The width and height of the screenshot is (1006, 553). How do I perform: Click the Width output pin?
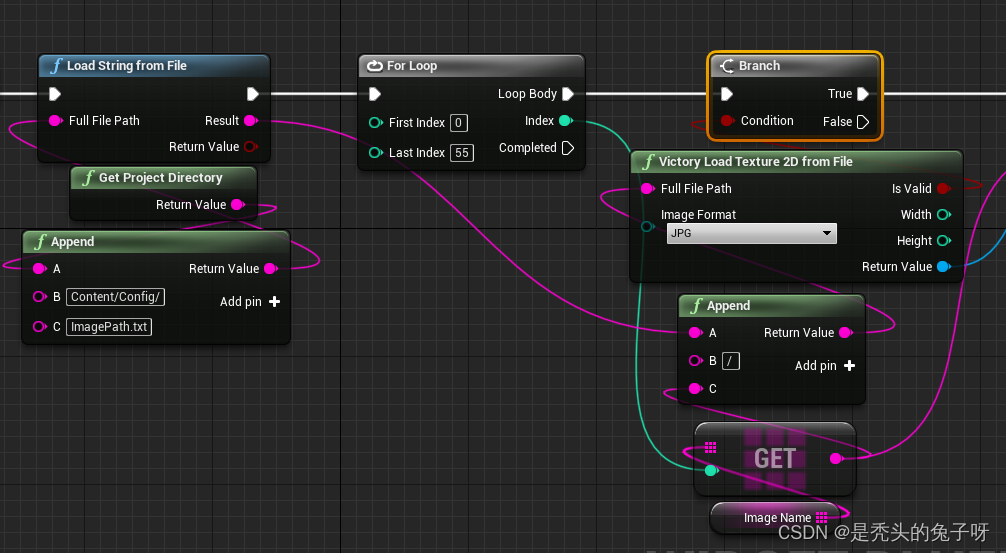944,214
